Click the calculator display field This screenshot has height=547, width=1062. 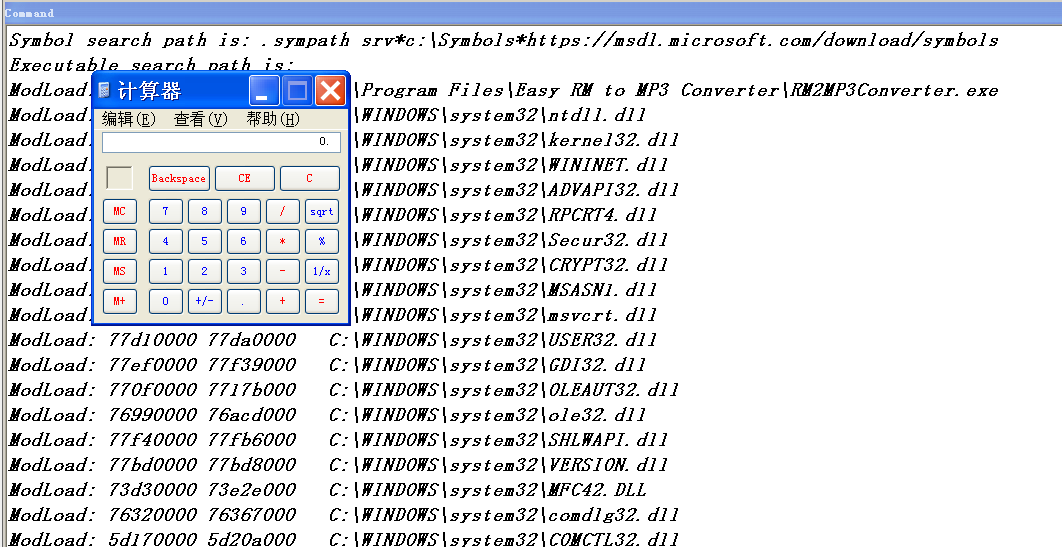(x=221, y=142)
